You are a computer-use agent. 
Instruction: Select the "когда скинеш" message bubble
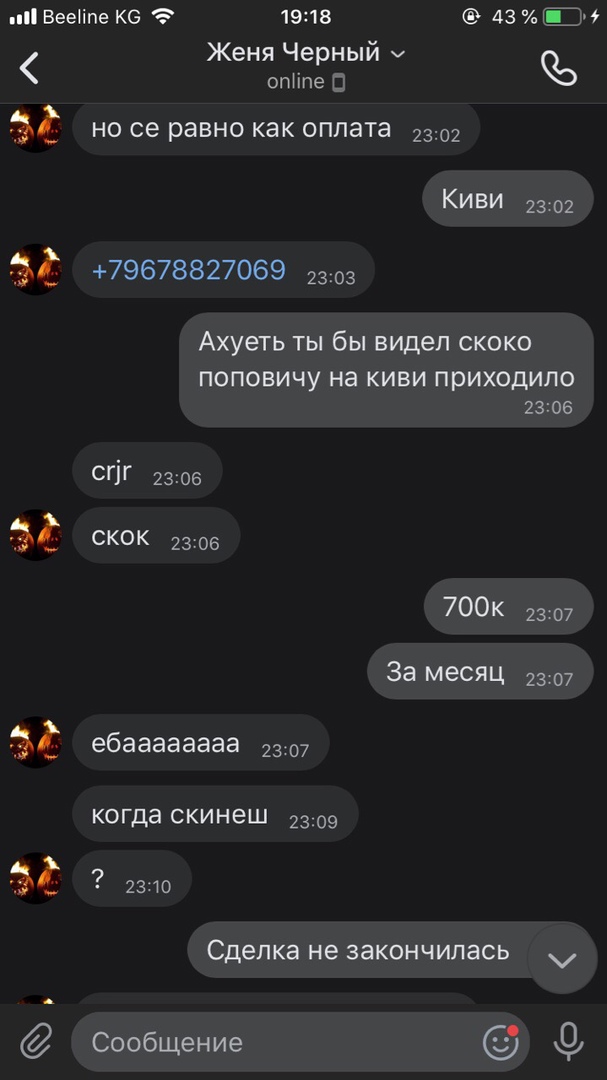click(215, 814)
